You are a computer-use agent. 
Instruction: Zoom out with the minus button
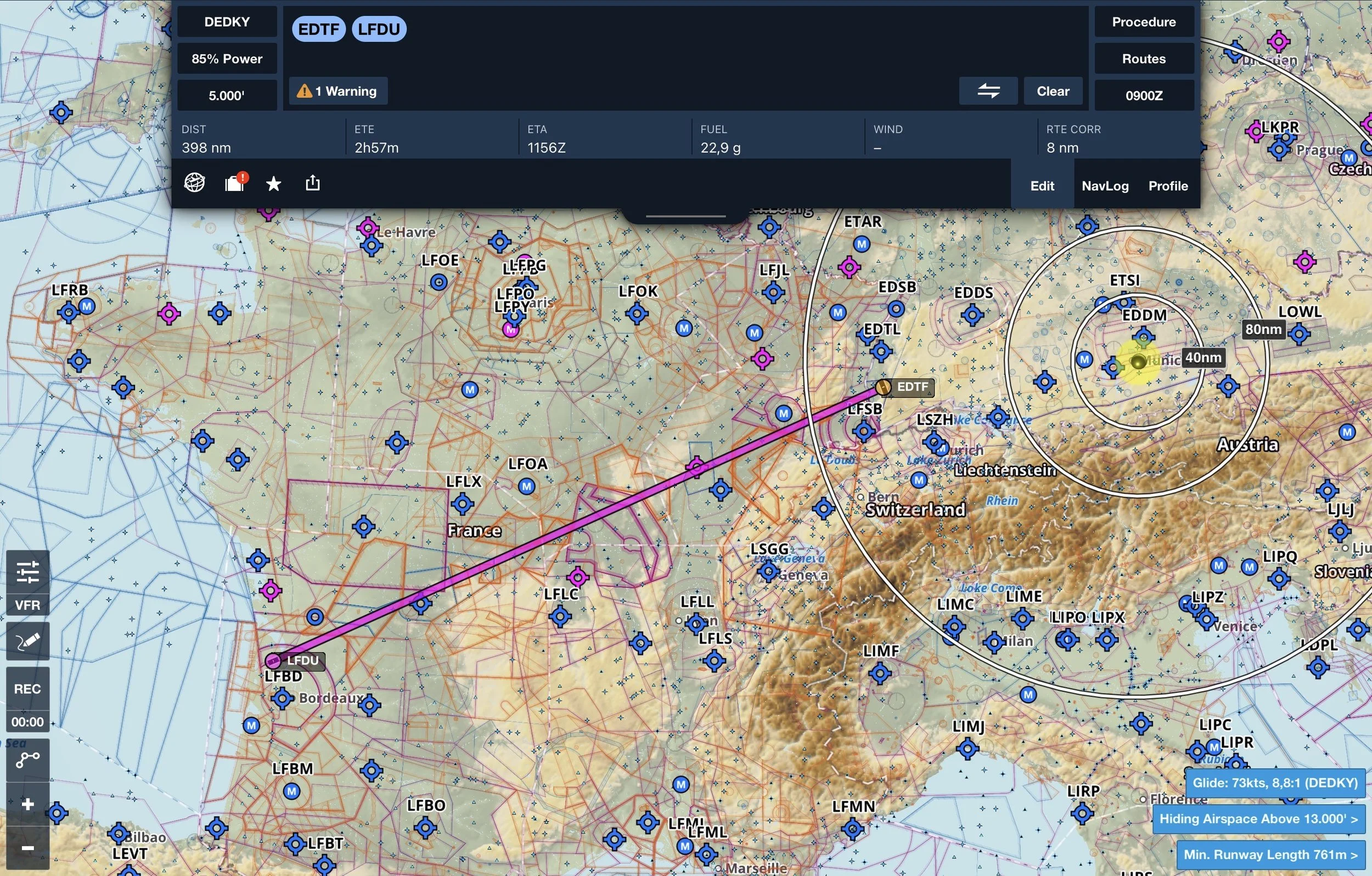(27, 848)
